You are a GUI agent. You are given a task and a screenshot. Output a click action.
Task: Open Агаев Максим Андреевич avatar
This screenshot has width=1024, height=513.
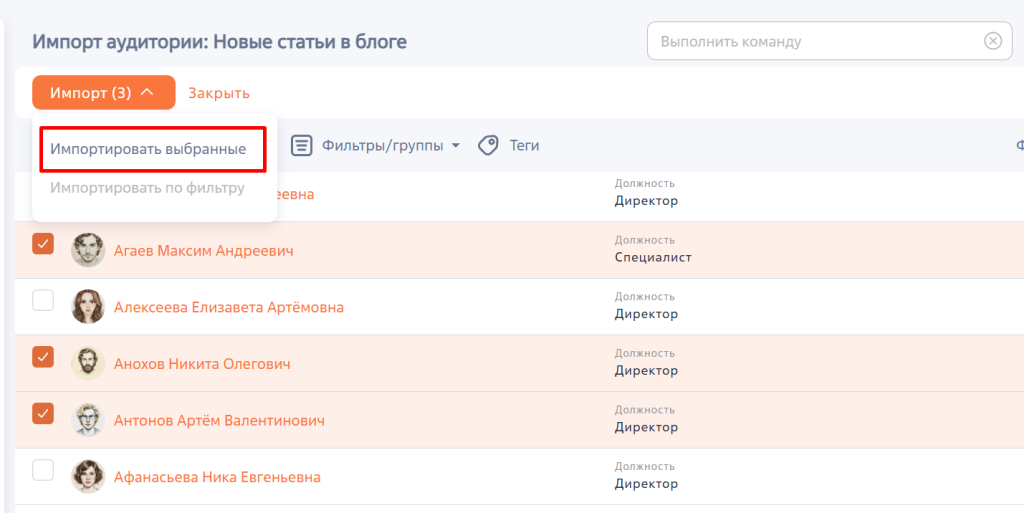(88, 250)
